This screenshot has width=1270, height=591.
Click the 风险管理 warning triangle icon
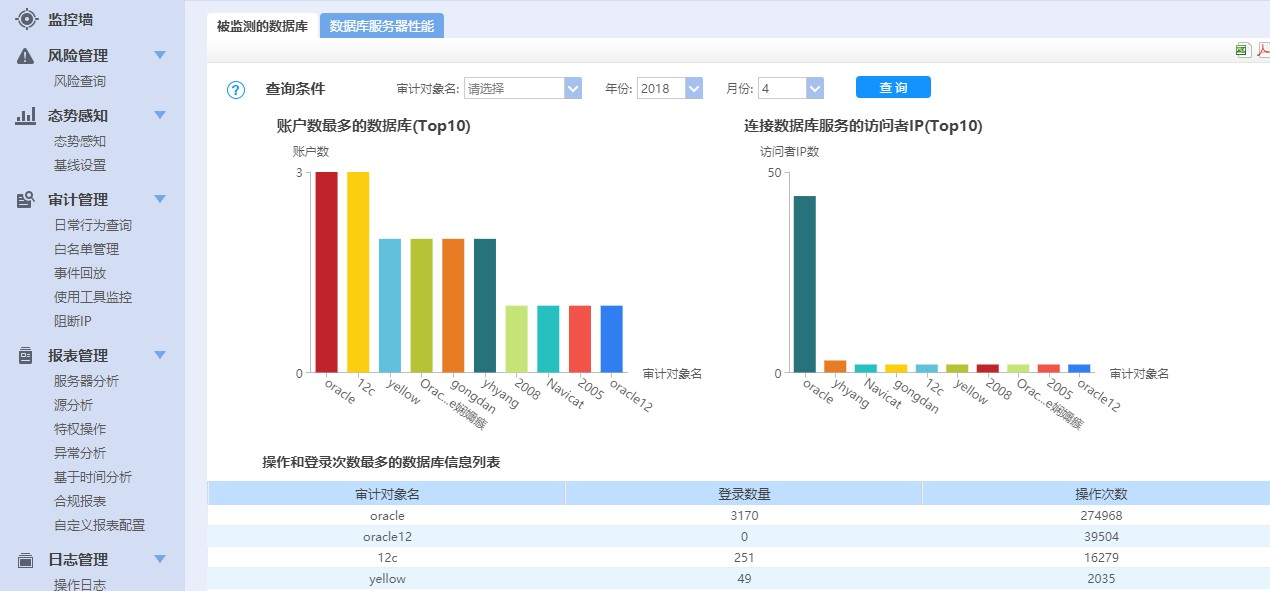point(26,56)
